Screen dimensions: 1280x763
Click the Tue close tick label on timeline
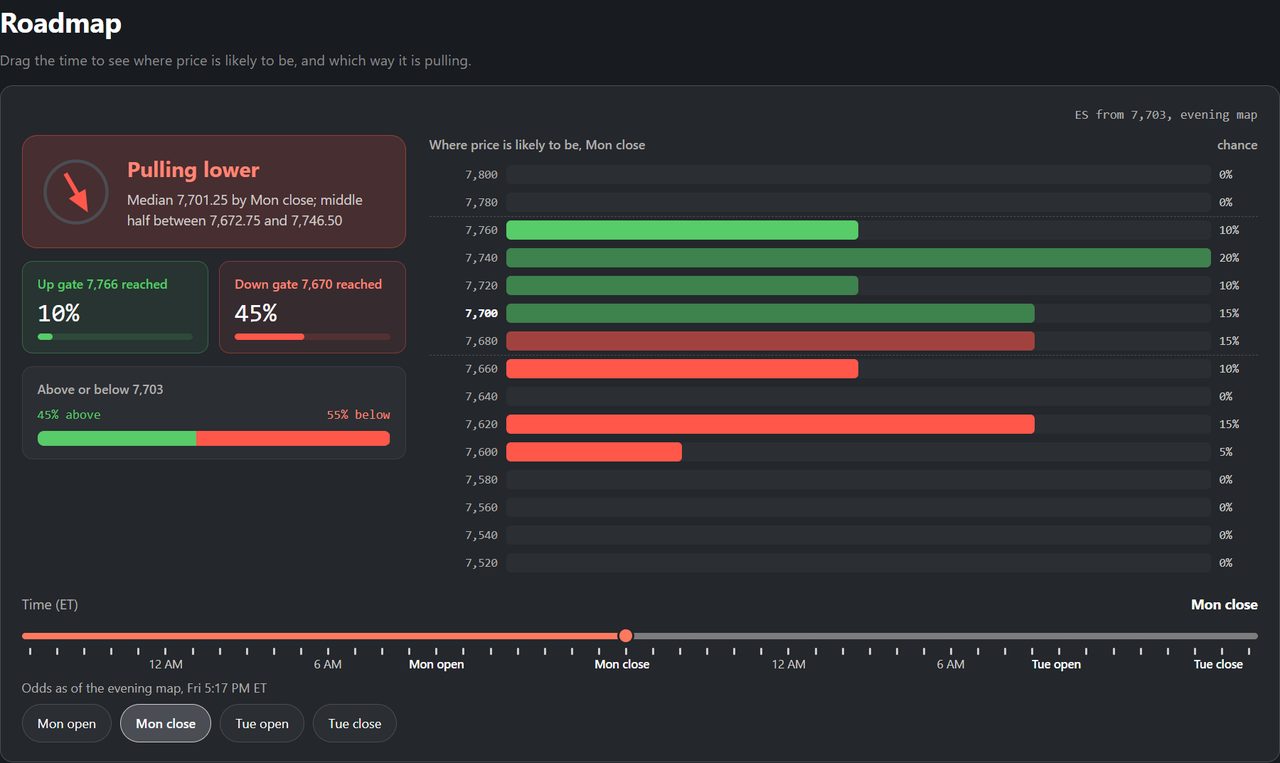click(1219, 664)
